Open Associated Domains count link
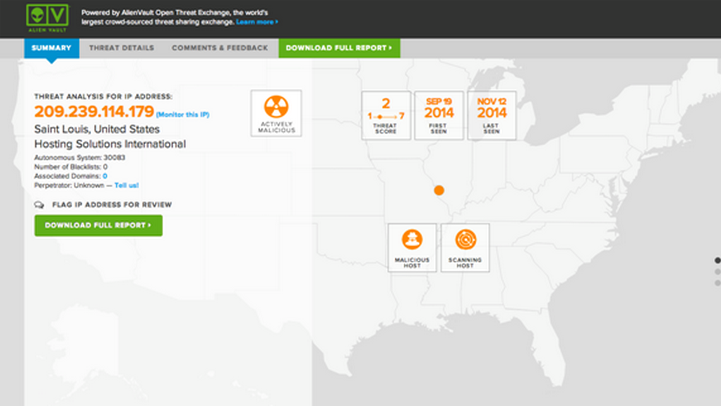 [105, 176]
